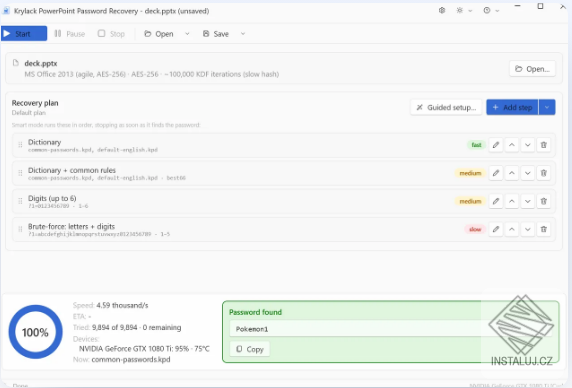This screenshot has width=572, height=388.
Task: Click the Password found label
Action: pyautogui.click(x=255, y=312)
